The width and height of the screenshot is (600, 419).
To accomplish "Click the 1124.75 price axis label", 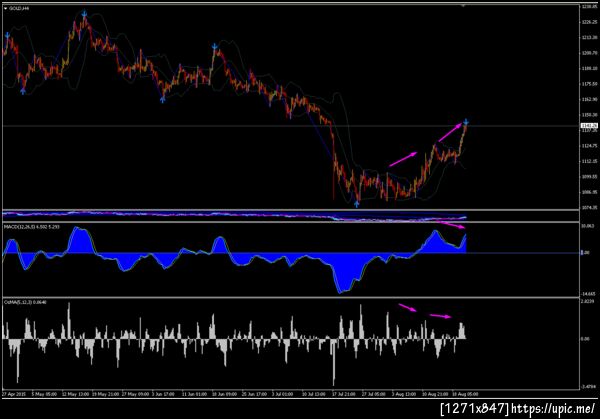I will [x=589, y=146].
